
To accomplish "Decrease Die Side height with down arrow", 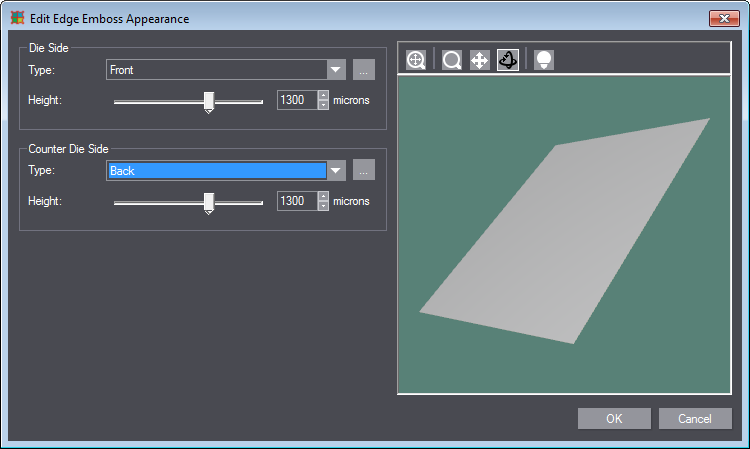I will click(x=323, y=105).
